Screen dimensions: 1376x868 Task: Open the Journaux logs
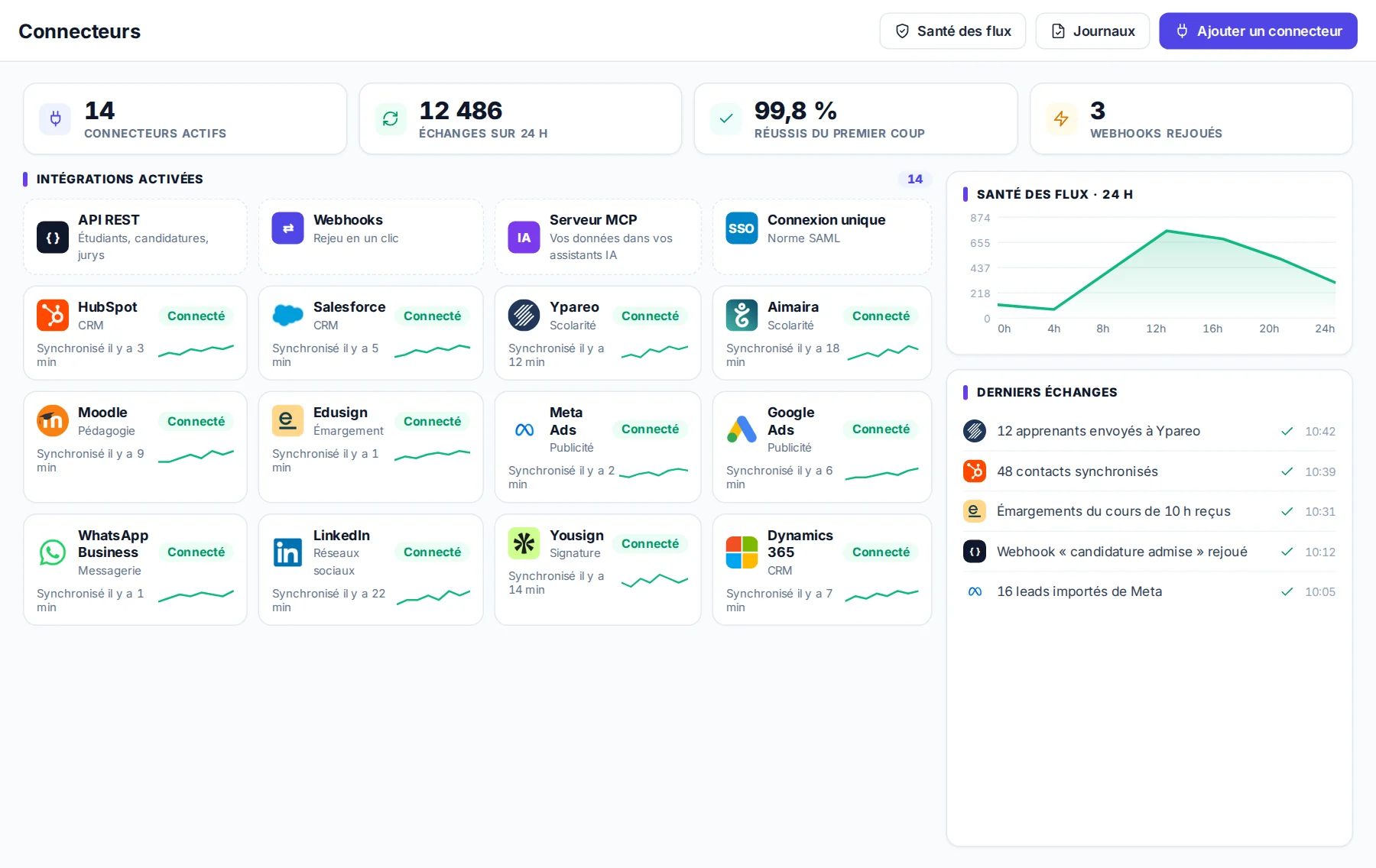pos(1092,31)
